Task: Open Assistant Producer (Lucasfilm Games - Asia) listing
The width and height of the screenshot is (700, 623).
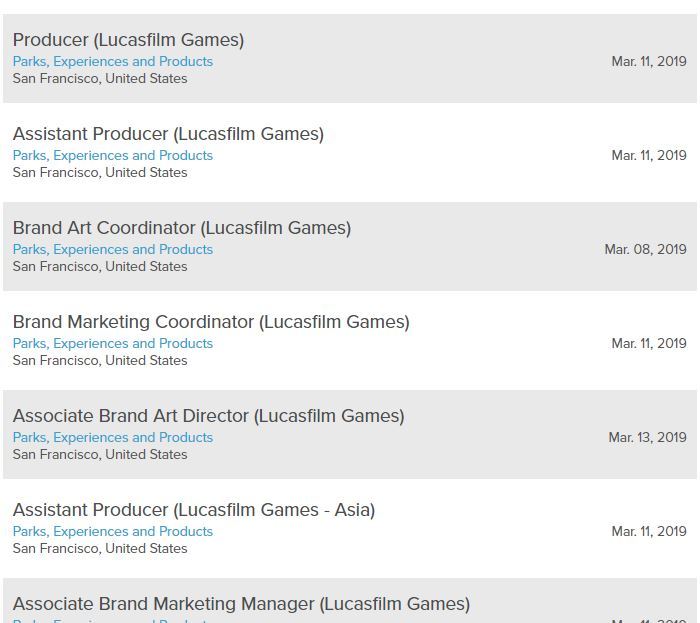Action: click(194, 510)
